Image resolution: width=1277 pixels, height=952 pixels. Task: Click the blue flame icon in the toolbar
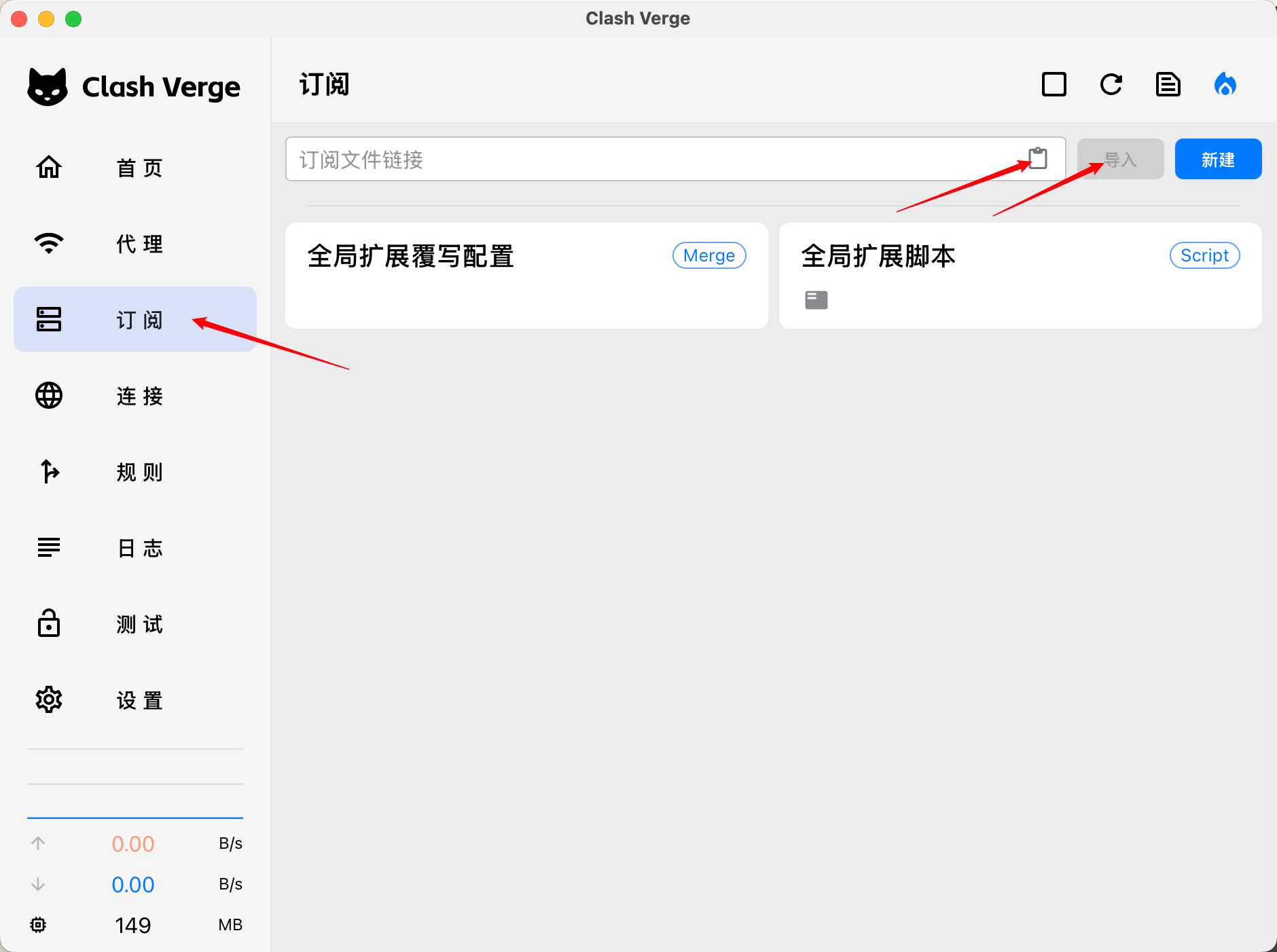tap(1225, 85)
